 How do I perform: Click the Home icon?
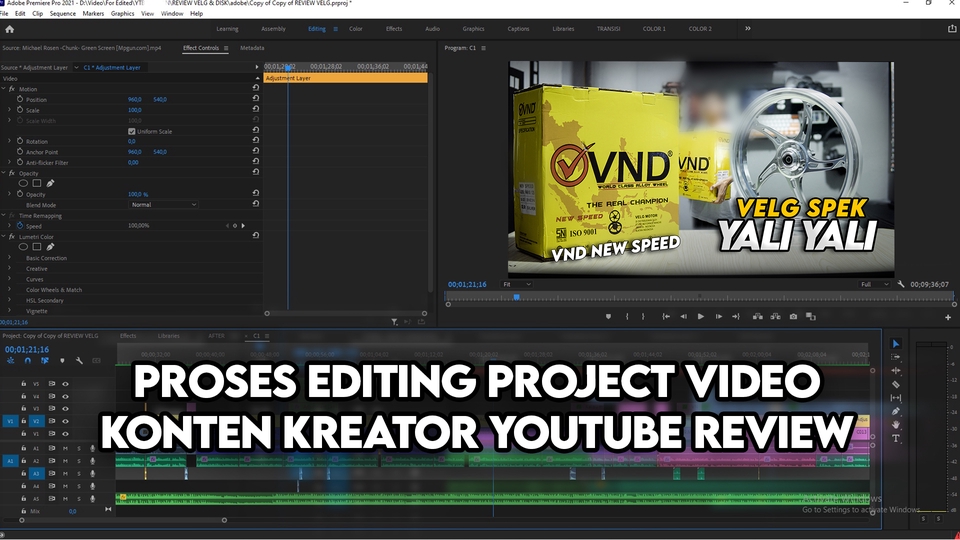(9, 29)
